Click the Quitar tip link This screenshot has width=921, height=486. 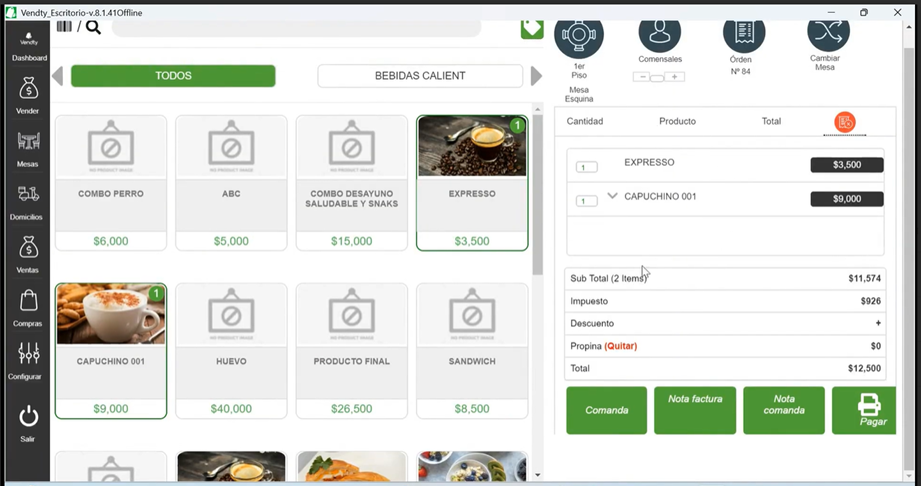click(x=621, y=346)
